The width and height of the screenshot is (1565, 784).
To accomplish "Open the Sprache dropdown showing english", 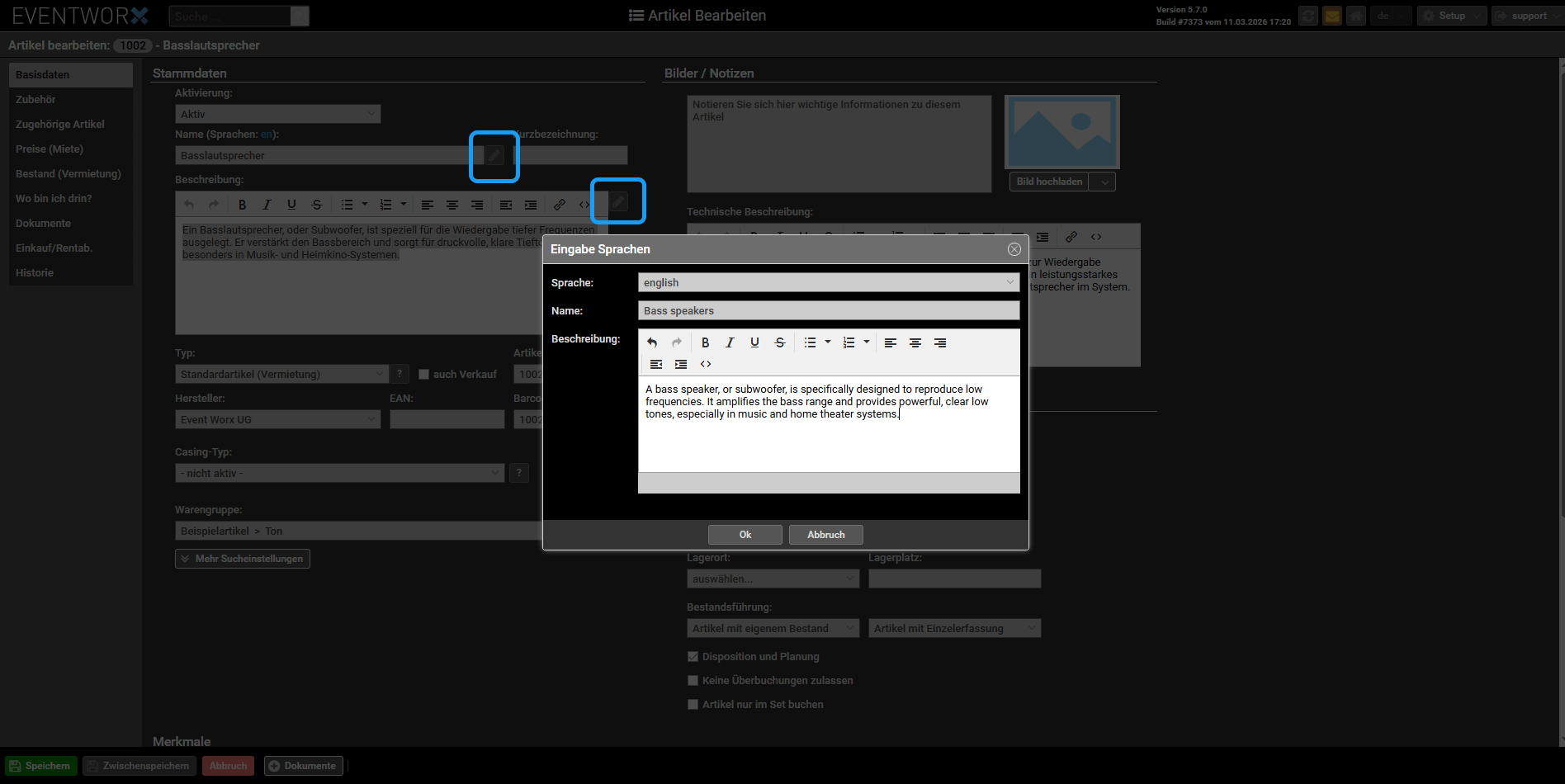I will click(828, 282).
